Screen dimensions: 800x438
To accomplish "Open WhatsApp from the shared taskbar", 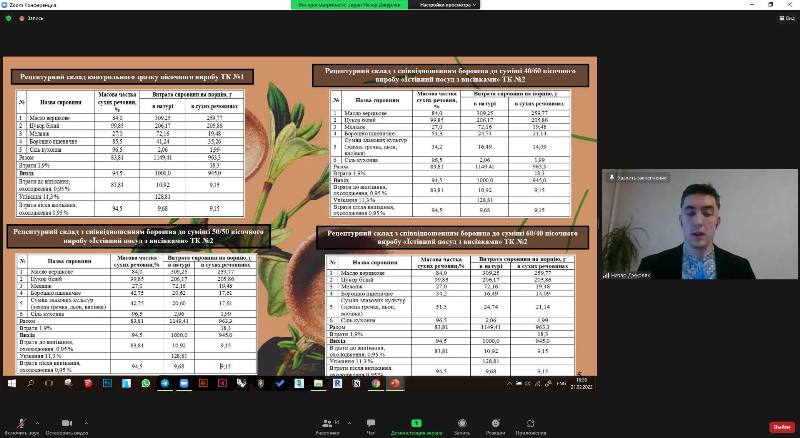I will (146, 383).
